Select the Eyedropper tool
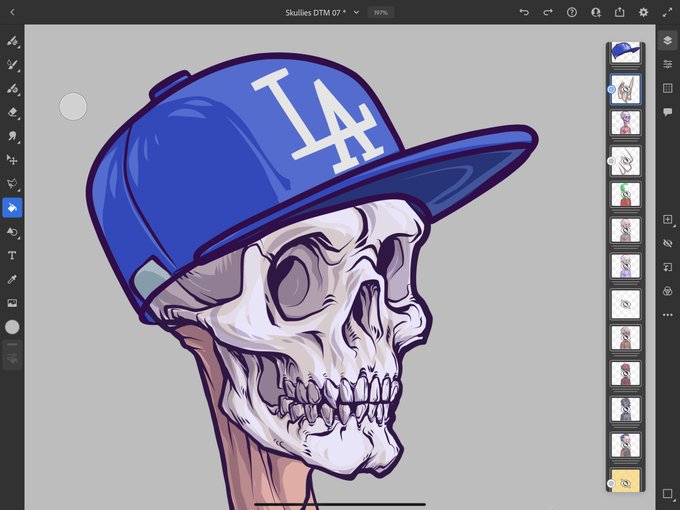This screenshot has height=510, width=680. coord(12,279)
